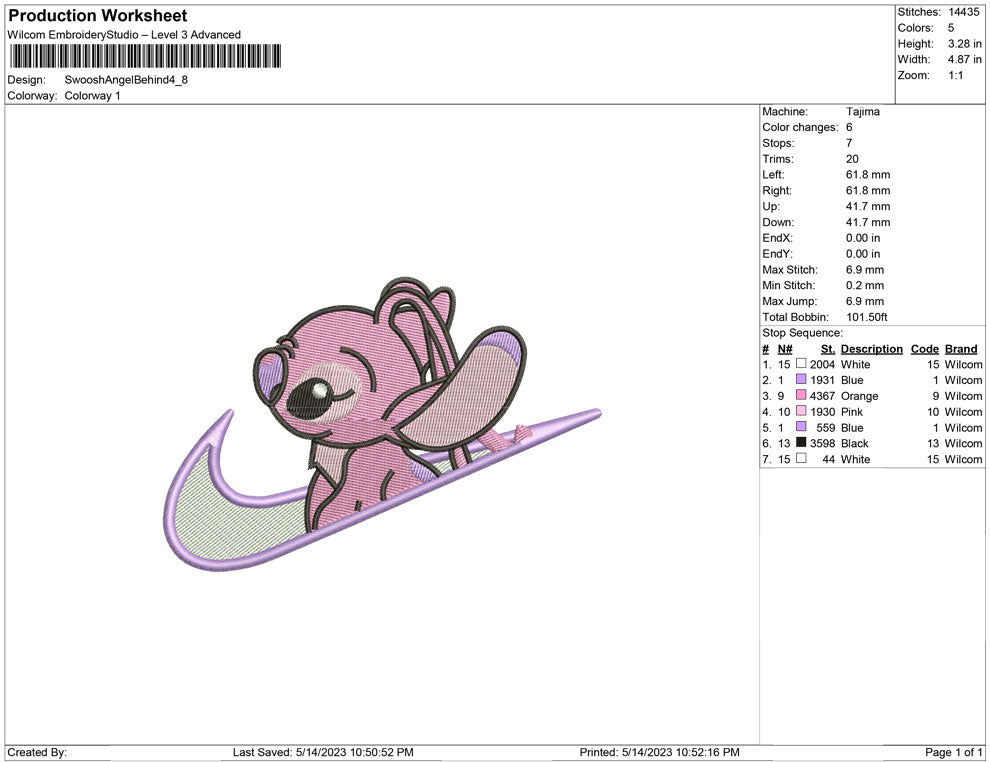
Task: Click the Color changes value 6
Action: click(x=849, y=127)
